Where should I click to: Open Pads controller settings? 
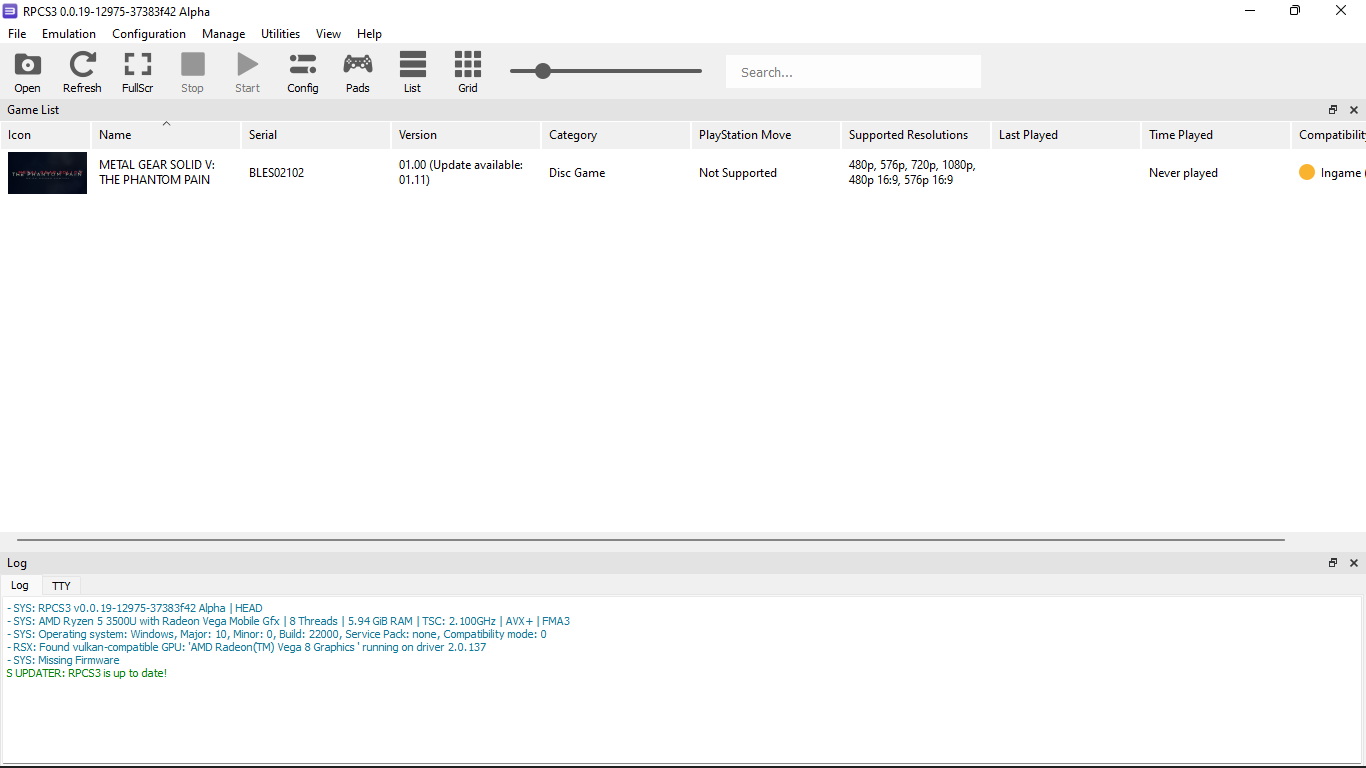coord(358,72)
